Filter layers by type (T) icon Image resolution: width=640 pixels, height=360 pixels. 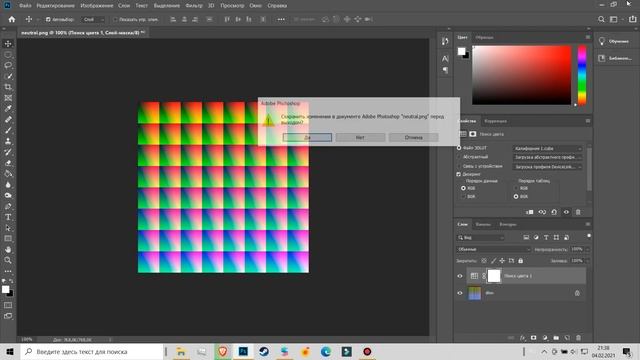pyautogui.click(x=546, y=238)
